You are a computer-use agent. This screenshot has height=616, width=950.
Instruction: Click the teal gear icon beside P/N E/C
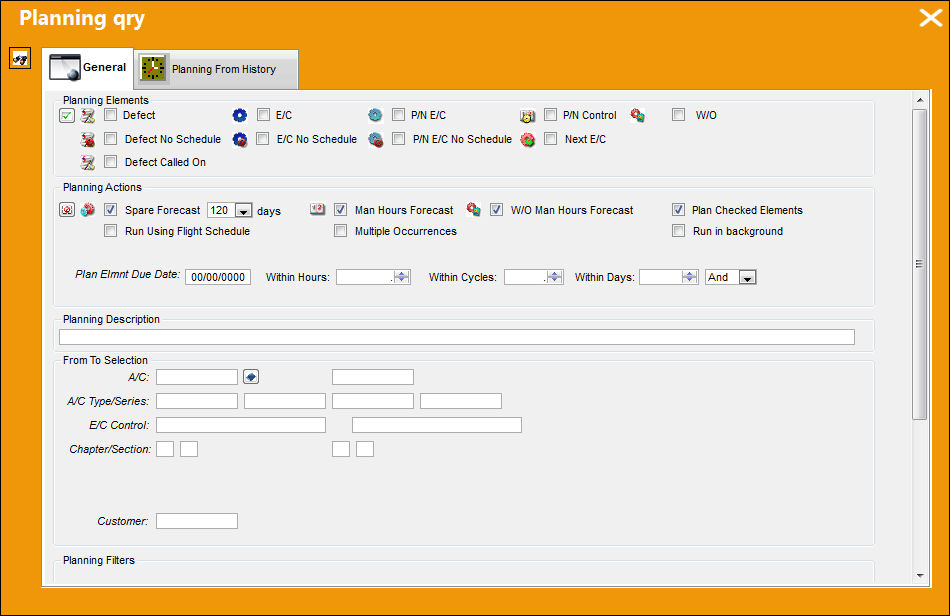click(x=375, y=115)
